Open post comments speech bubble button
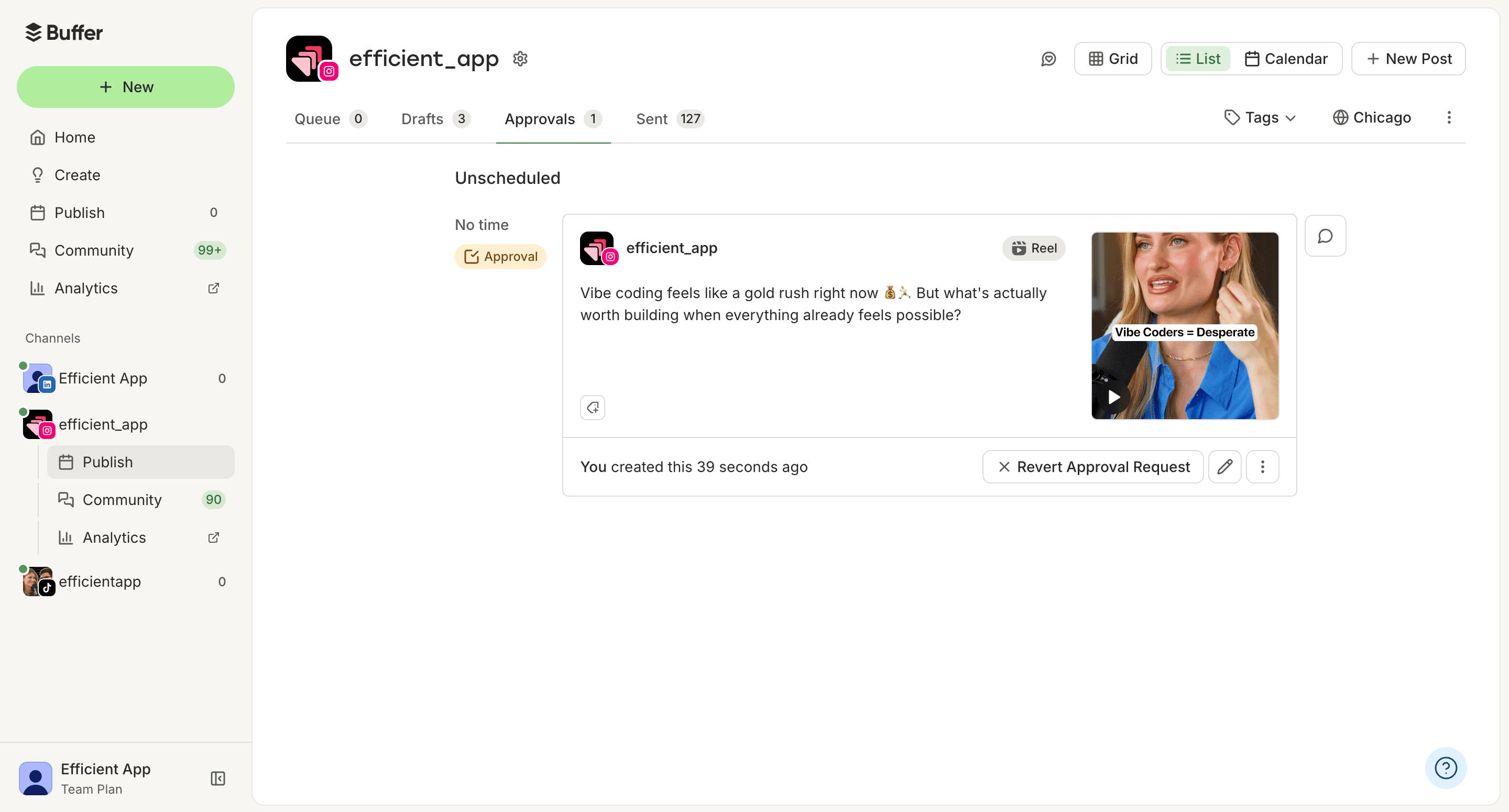 1325,236
